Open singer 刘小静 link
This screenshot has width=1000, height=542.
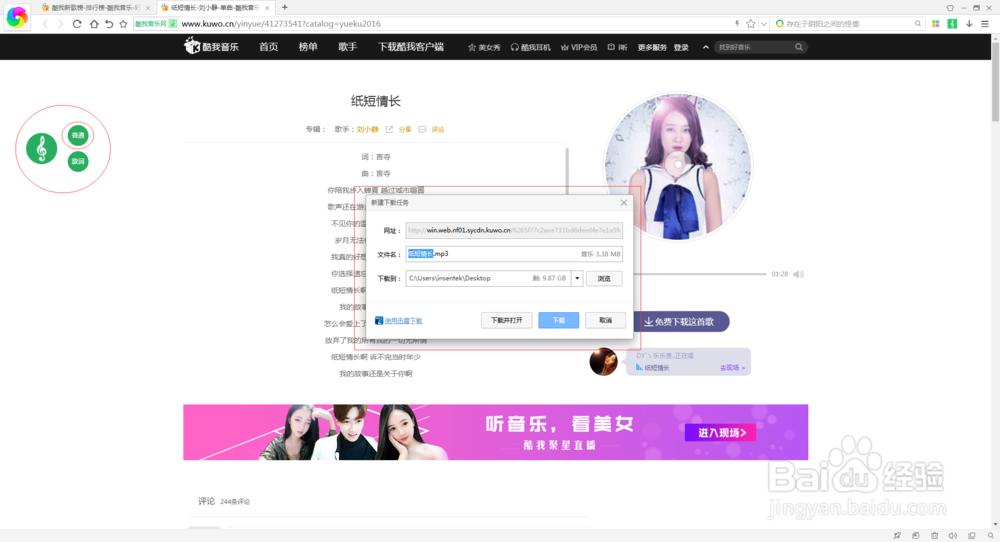pos(367,129)
